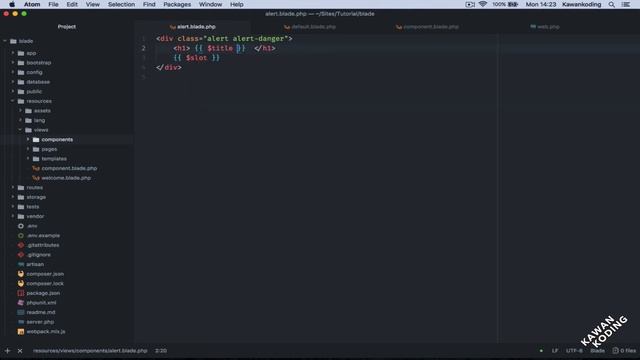Viewport: 640px width, 360px height.
Task: Switch to the web.php tab
Action: (x=544, y=27)
